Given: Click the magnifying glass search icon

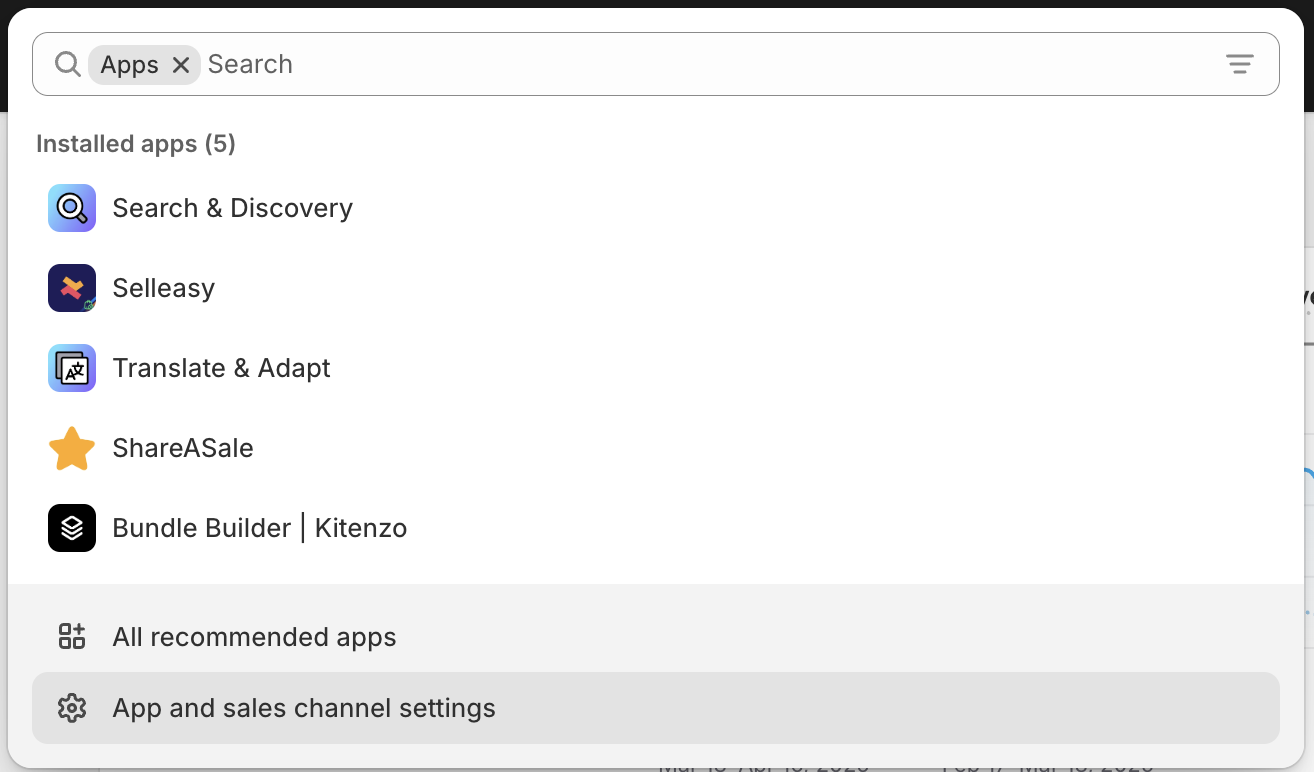Looking at the screenshot, I should [x=67, y=64].
